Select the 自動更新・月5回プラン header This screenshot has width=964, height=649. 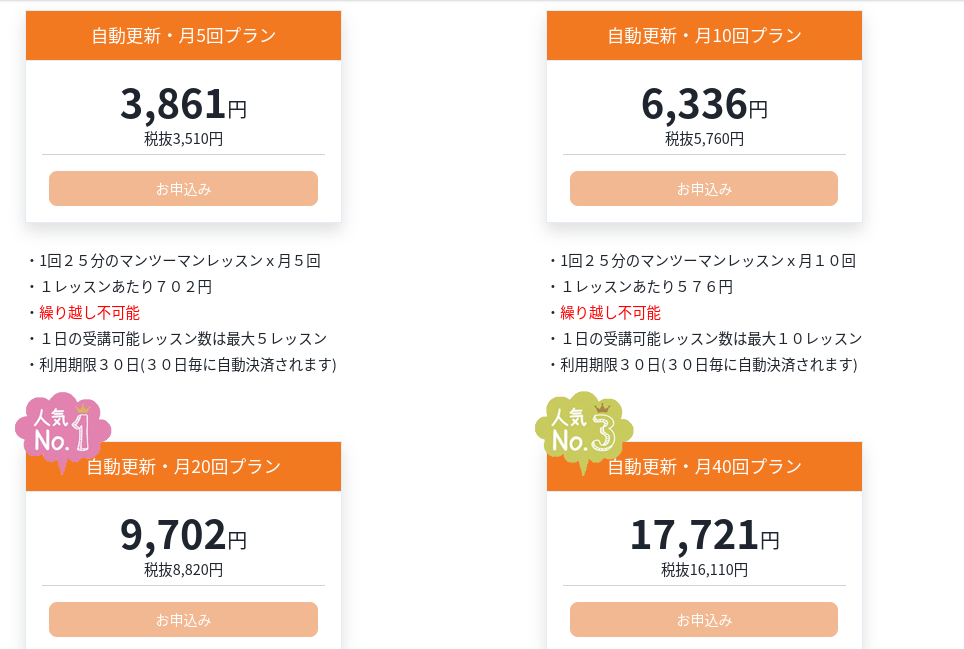pos(183,36)
